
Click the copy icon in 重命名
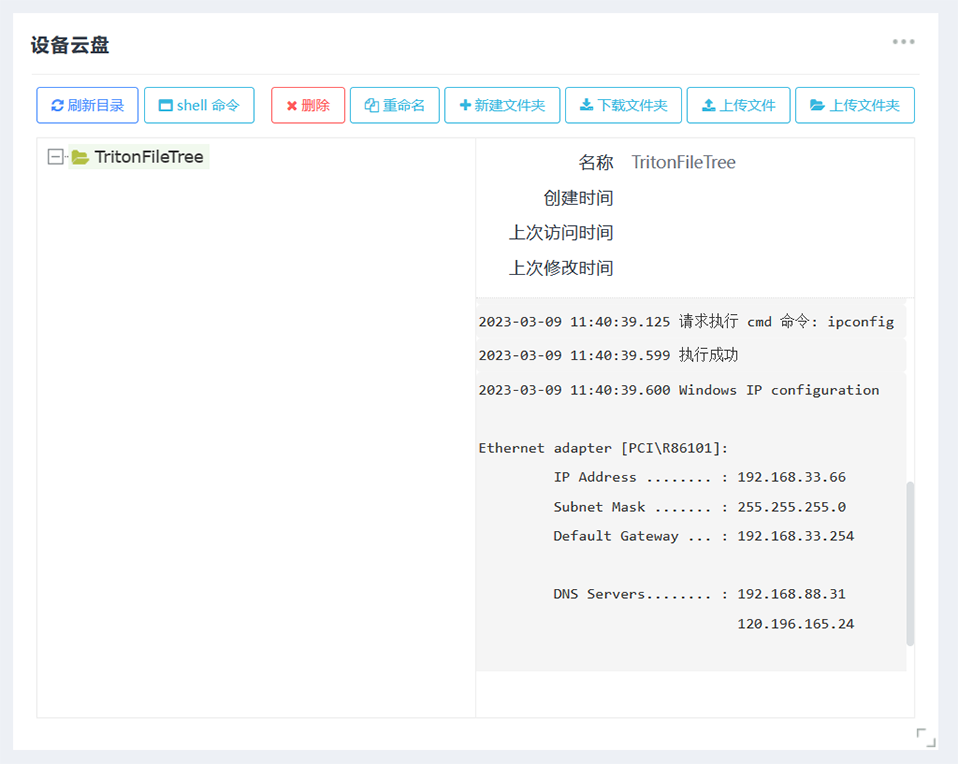click(371, 106)
